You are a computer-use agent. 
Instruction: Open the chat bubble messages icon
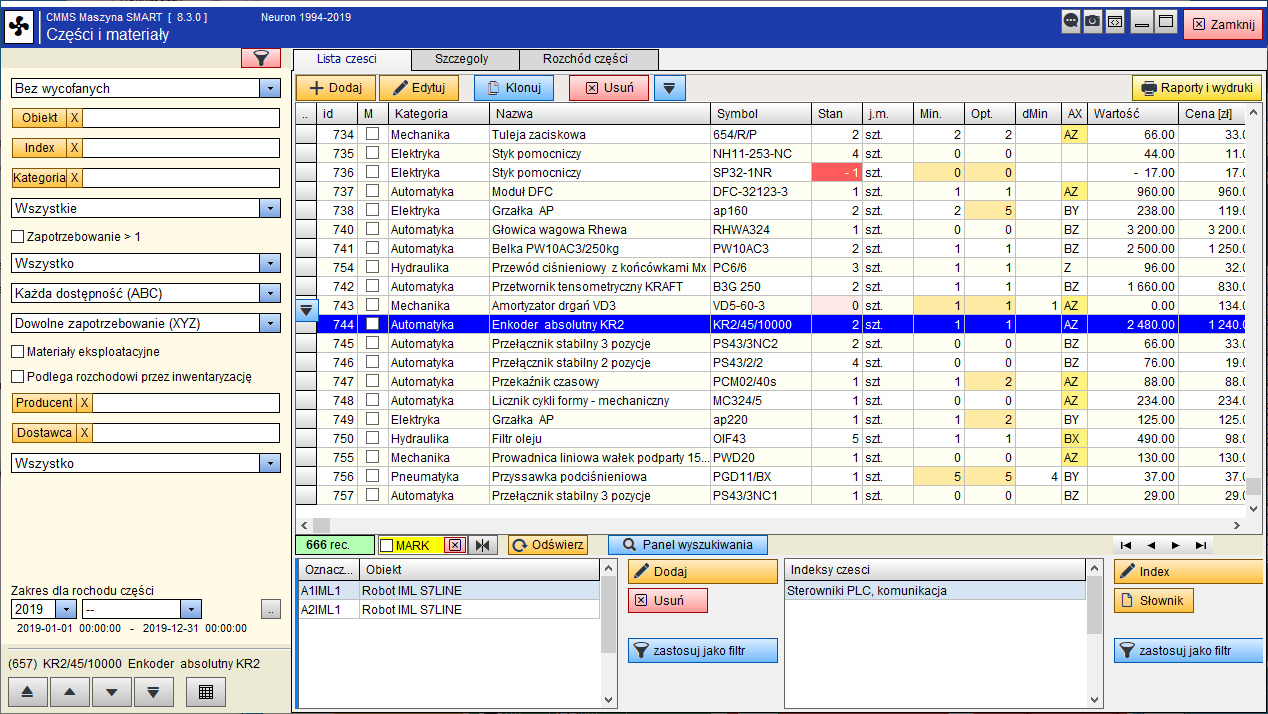click(1071, 21)
